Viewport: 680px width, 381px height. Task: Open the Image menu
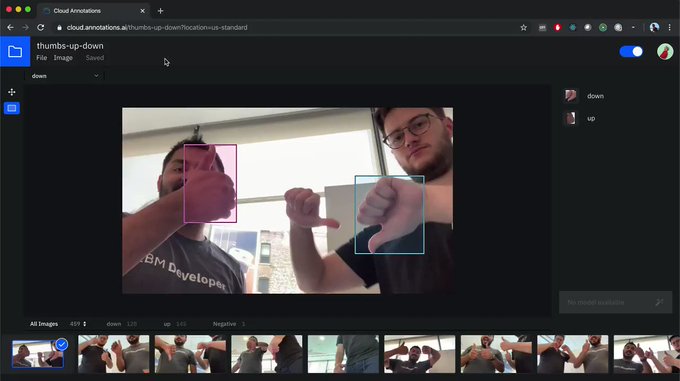point(63,58)
